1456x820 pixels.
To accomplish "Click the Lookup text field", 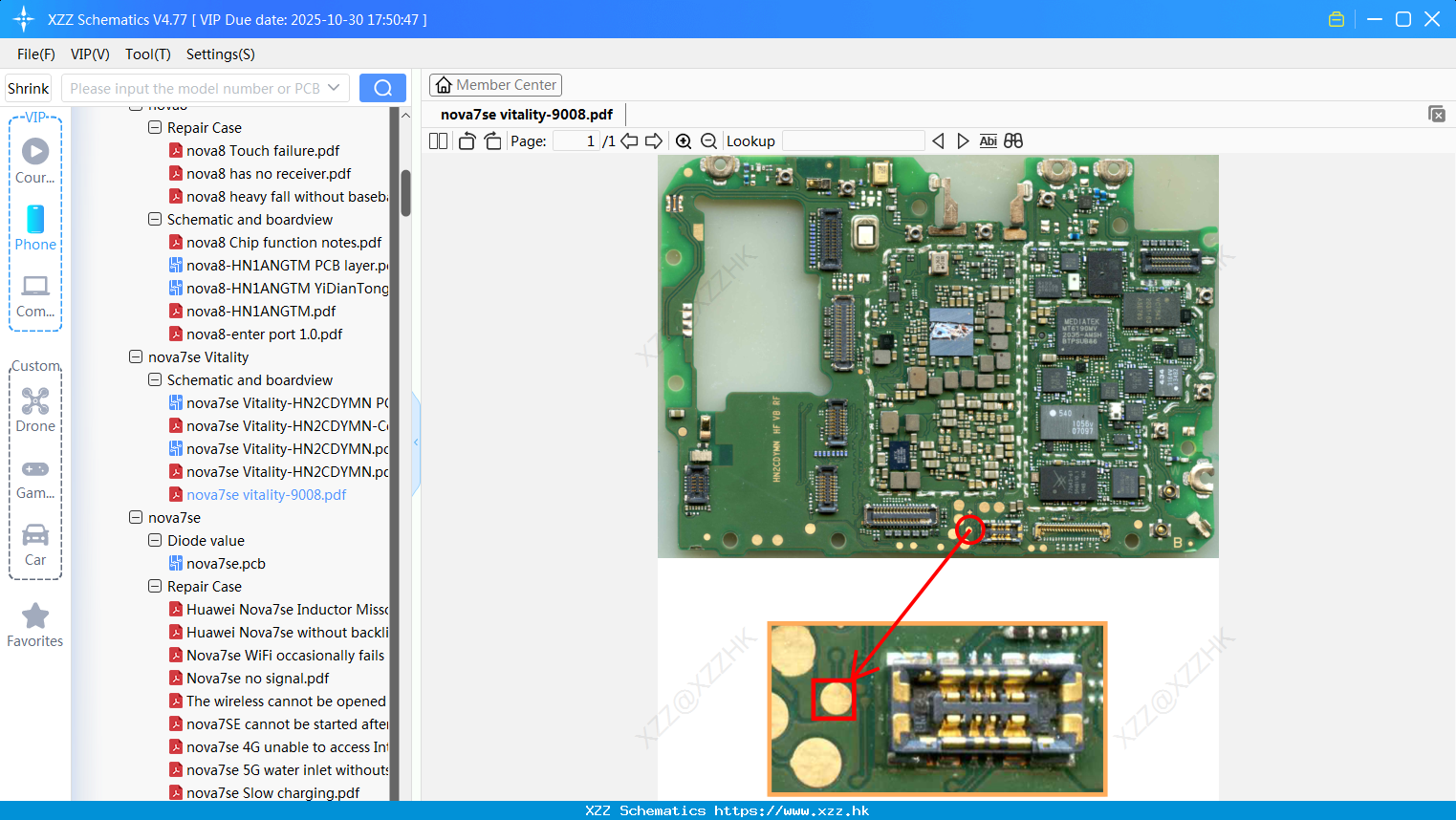I will 853,141.
